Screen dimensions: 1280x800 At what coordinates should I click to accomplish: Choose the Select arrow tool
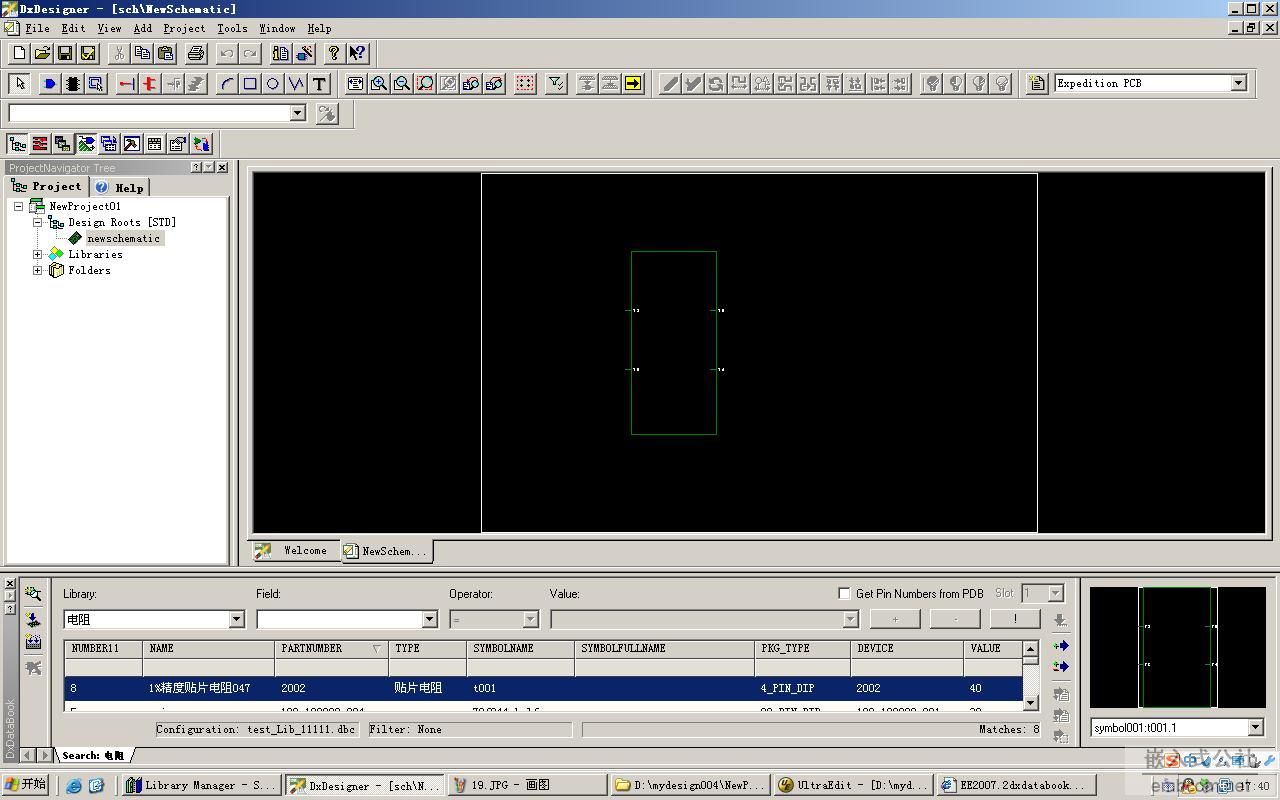pos(19,83)
